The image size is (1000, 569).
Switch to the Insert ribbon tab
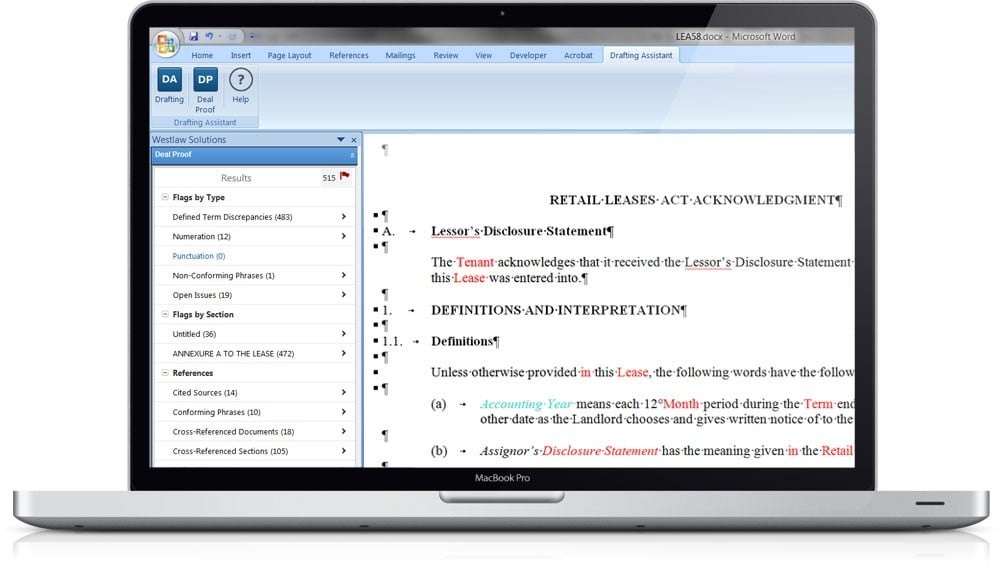tap(240, 55)
